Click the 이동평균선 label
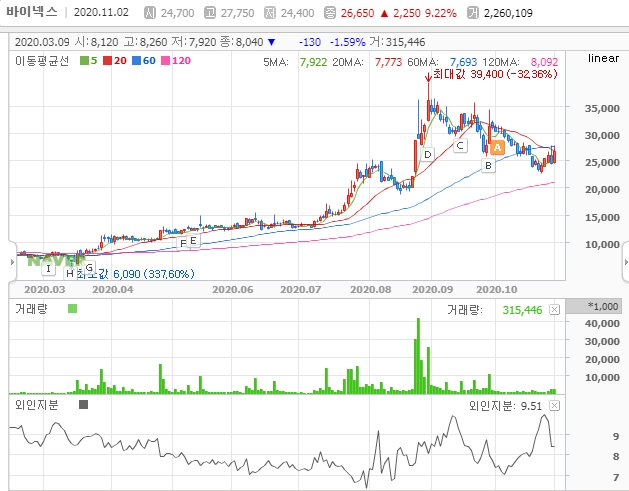Image resolution: width=629 pixels, height=491 pixels. [42, 61]
